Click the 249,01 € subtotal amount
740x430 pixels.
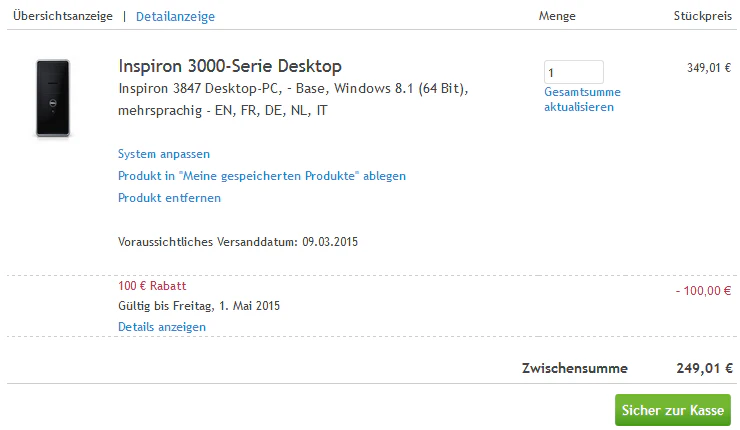click(x=704, y=368)
